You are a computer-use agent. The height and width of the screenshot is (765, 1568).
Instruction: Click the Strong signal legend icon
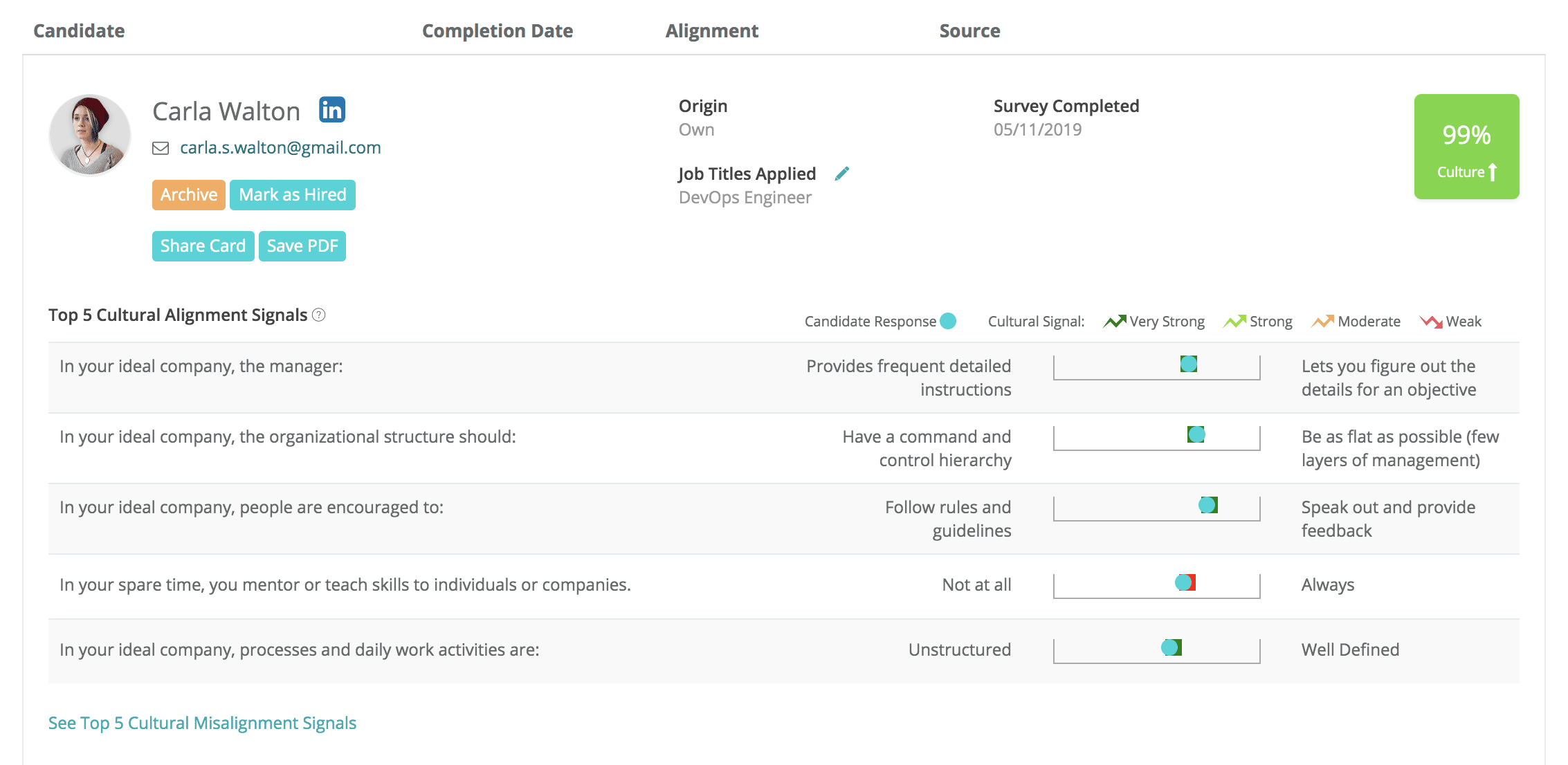pos(1234,322)
